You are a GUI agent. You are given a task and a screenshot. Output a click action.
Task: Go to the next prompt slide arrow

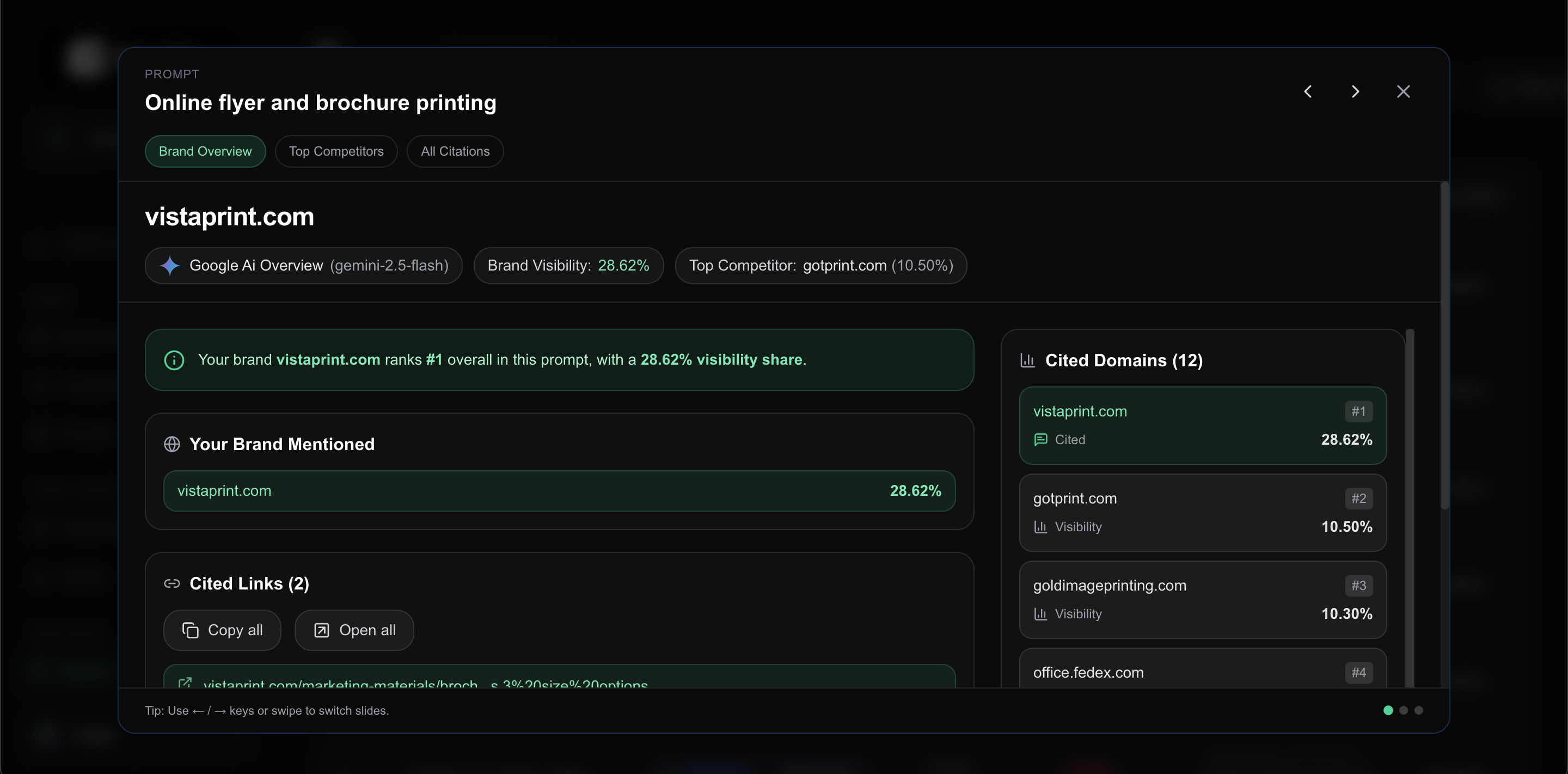[x=1355, y=91]
